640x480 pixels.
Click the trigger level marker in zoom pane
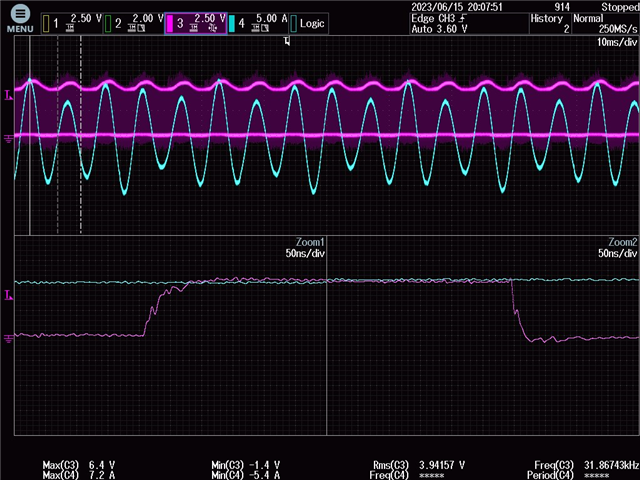click(9, 294)
